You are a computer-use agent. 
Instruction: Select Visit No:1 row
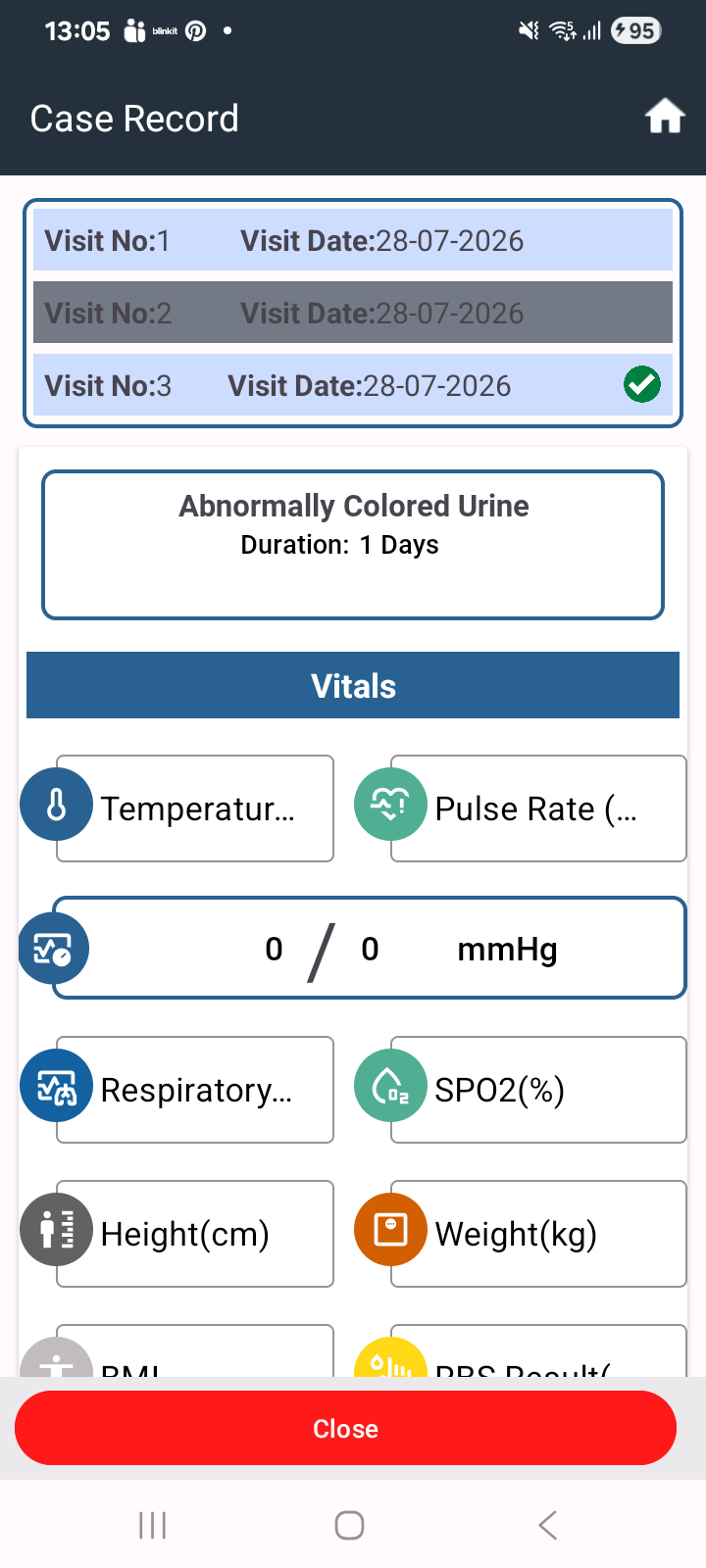(353, 240)
